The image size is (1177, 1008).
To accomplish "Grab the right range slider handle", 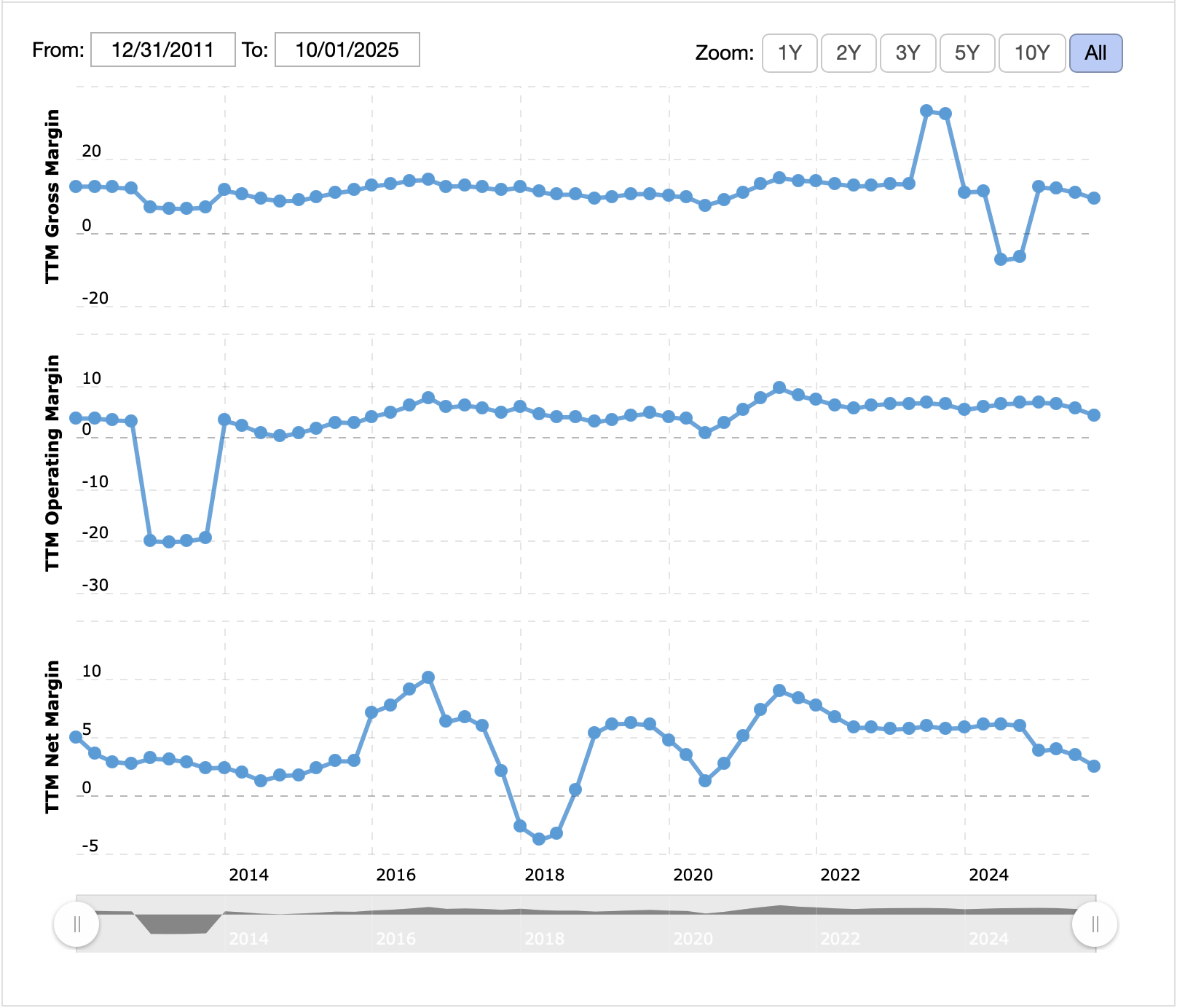I will point(1095,924).
